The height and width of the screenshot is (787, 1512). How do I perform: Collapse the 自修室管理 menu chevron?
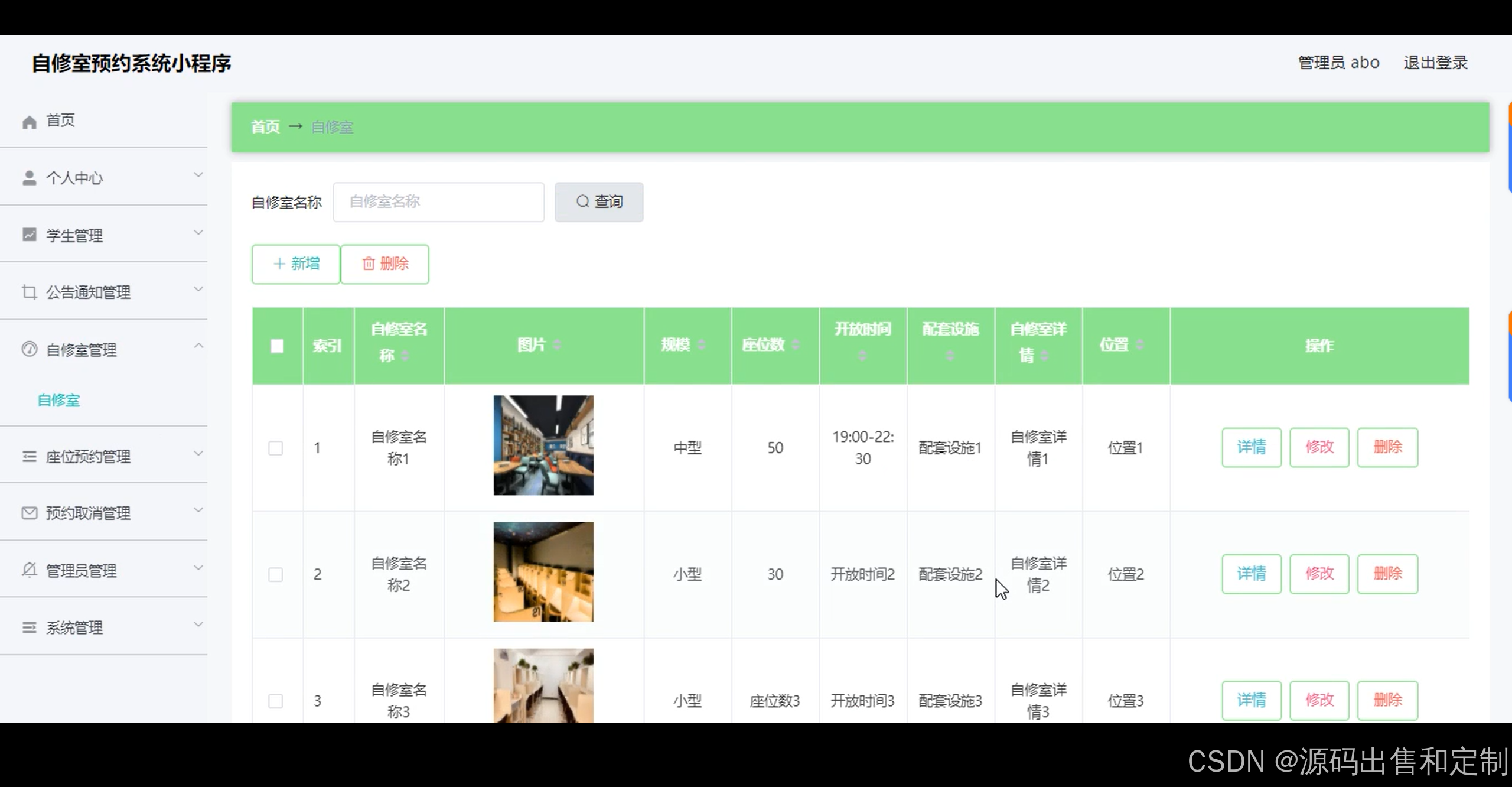pyautogui.click(x=198, y=346)
